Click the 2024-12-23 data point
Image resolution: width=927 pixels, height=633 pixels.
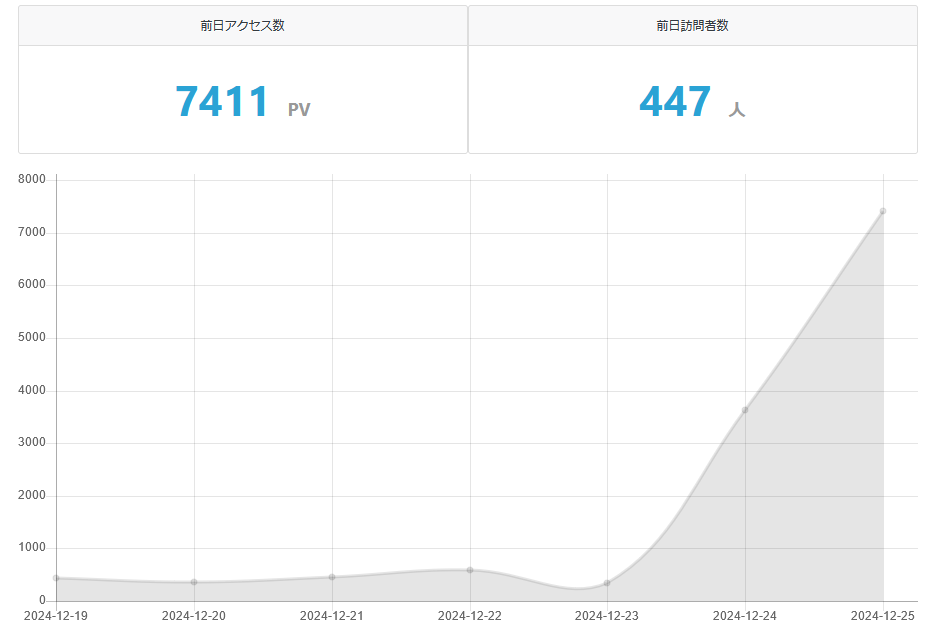607,583
